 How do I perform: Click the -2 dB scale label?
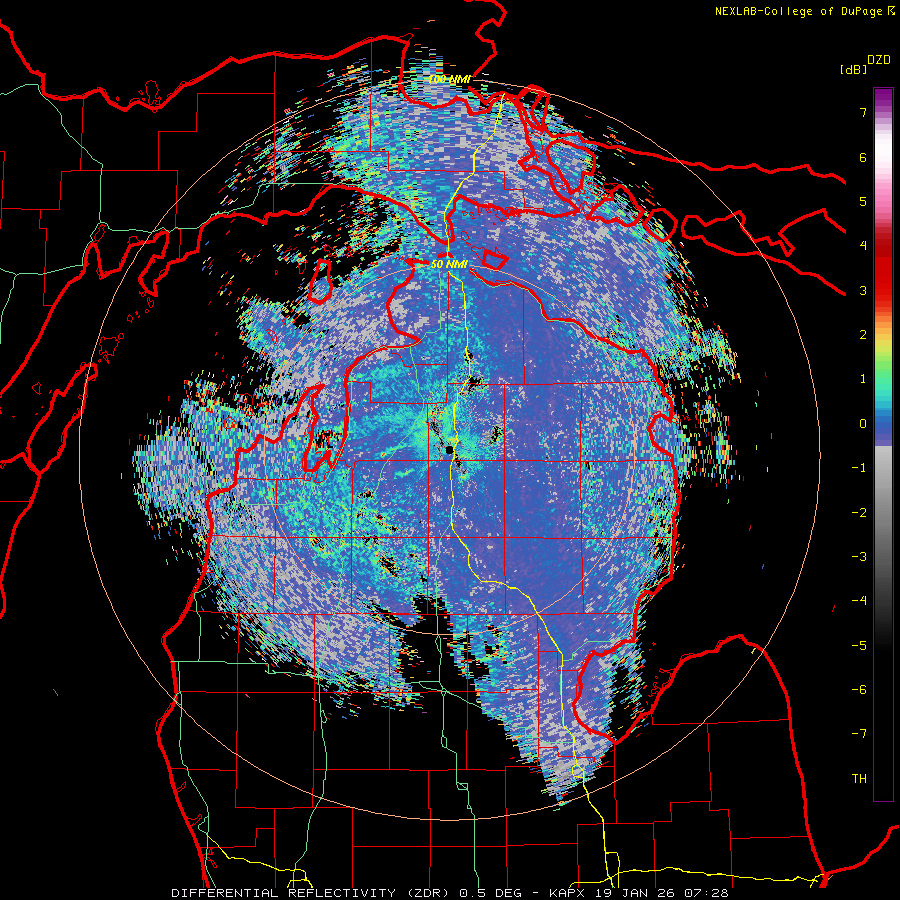[859, 512]
